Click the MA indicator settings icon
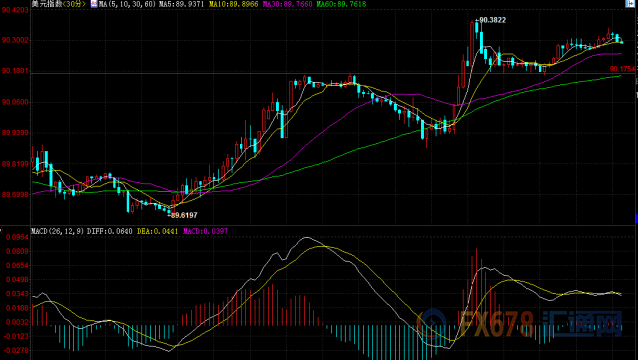 (x=94, y=4)
